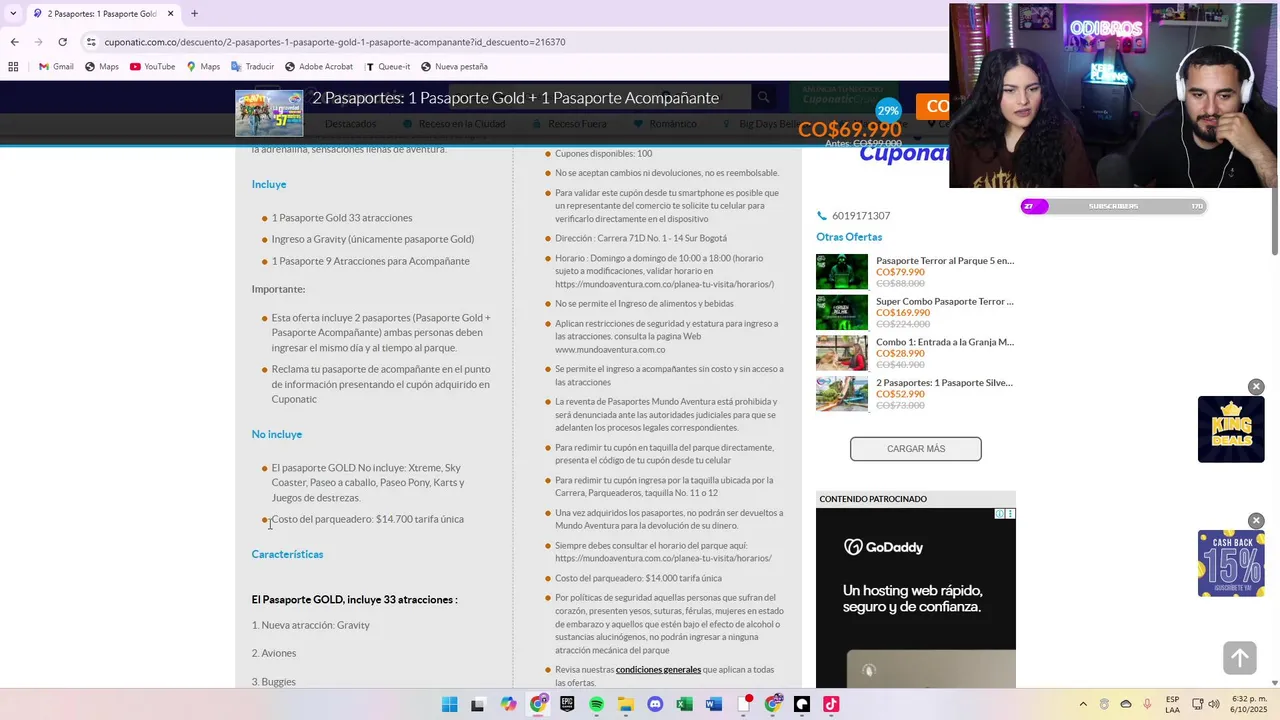Show hidden system tray icons chevron
1280x720 pixels.
tap(1083, 704)
